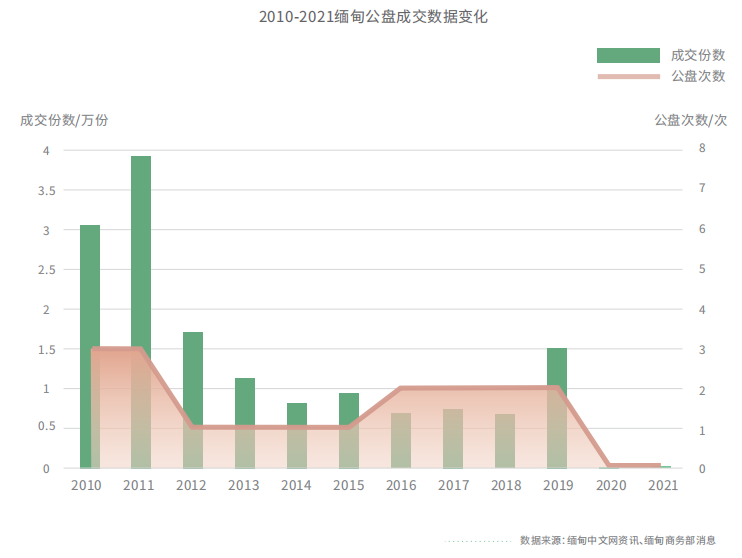Screen dimensions: 742x558
Task: Click right axis value 7
Action: coord(702,188)
